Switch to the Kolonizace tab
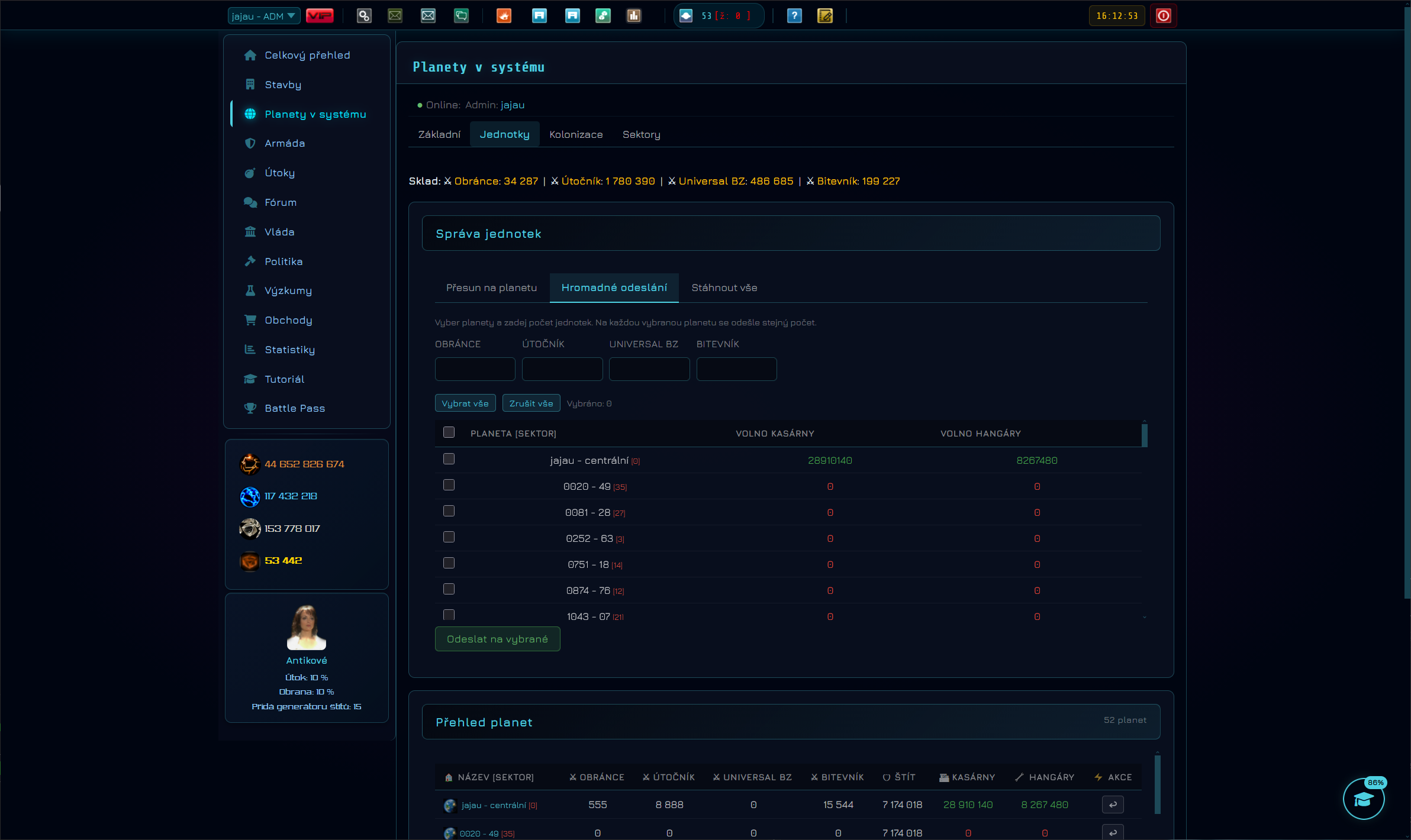Viewport: 1411px width, 840px height. click(x=576, y=134)
